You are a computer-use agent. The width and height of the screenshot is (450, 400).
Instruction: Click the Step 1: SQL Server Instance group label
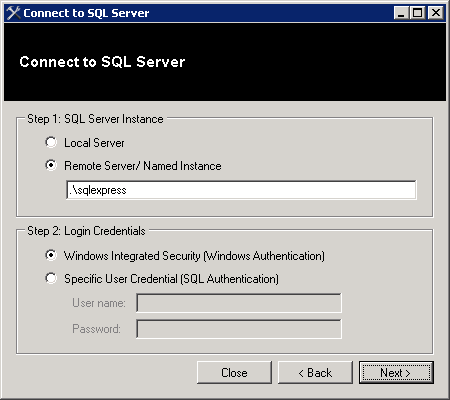[95, 119]
